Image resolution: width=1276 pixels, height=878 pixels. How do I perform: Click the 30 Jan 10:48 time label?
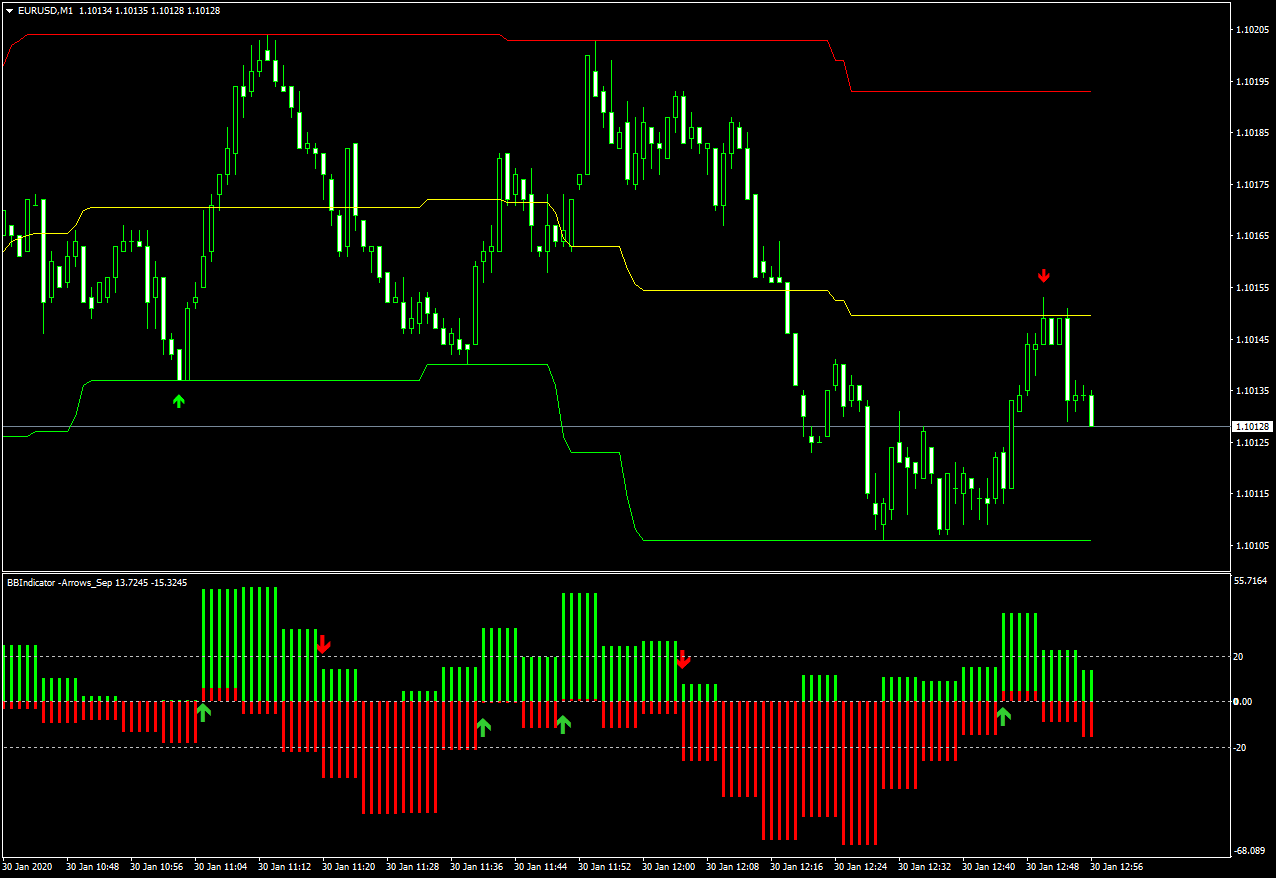93,867
